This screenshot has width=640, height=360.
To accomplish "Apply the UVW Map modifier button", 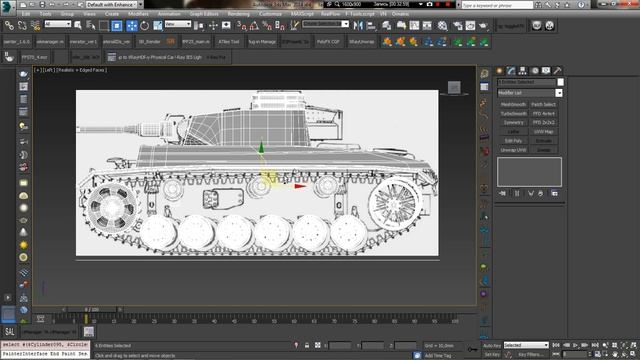I will pyautogui.click(x=544, y=132).
